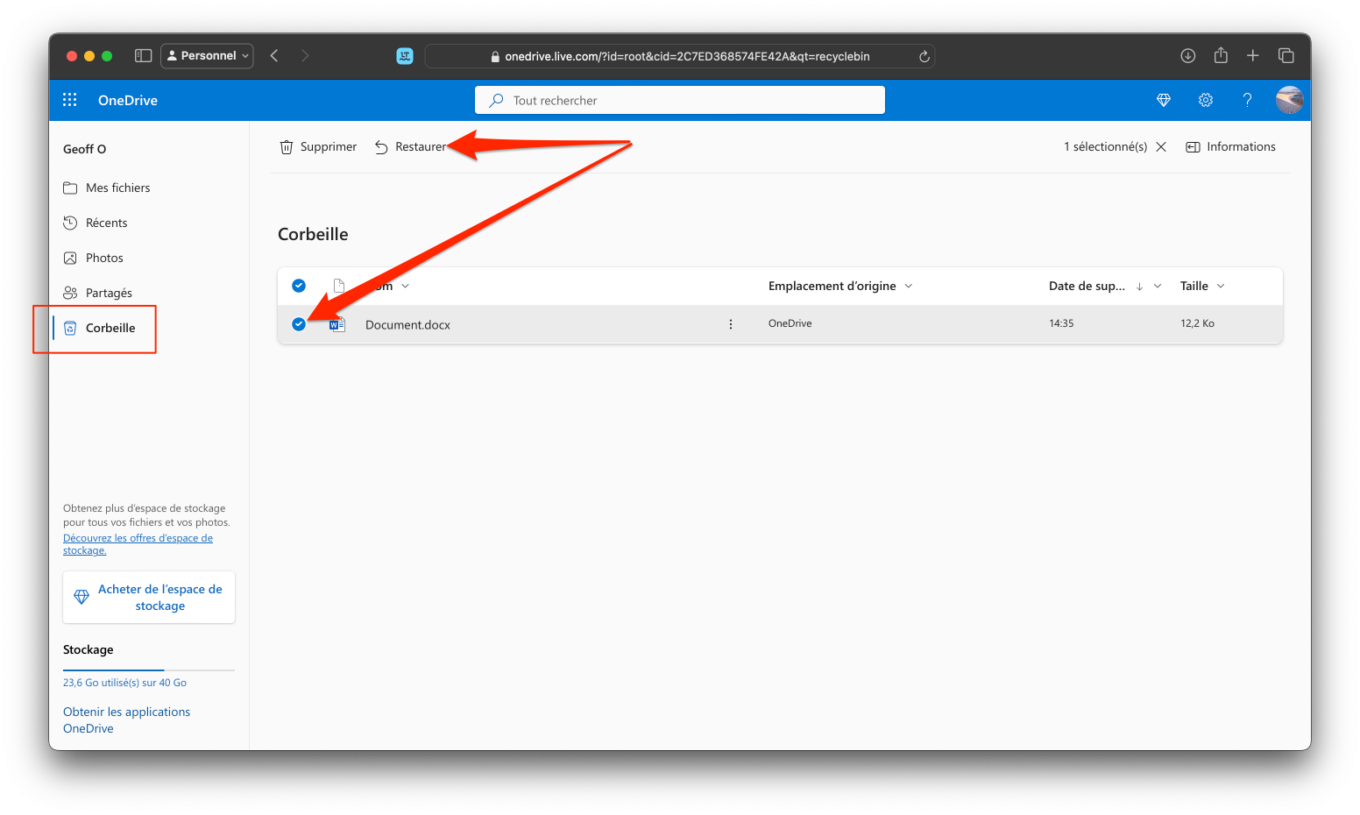This screenshot has height=815, width=1360.
Task: Open Partagés in the sidebar
Action: click(97, 293)
